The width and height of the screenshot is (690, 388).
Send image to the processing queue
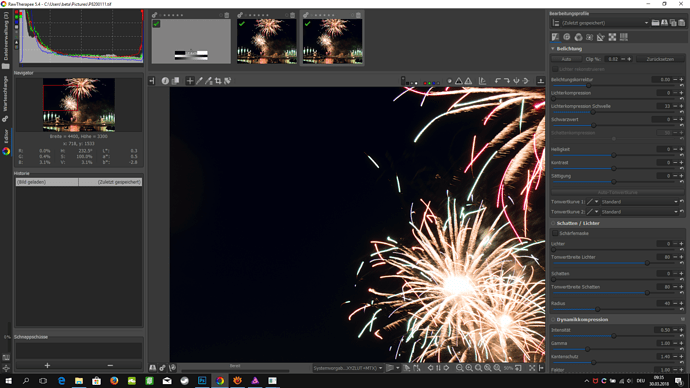pyautogui.click(x=162, y=368)
